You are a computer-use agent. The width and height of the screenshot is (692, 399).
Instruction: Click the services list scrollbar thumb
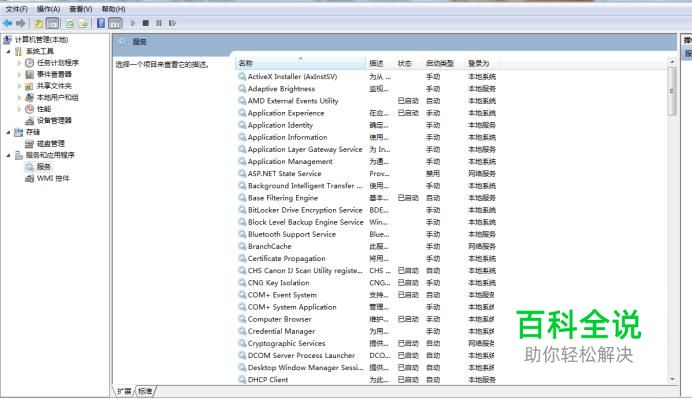pyautogui.click(x=672, y=91)
